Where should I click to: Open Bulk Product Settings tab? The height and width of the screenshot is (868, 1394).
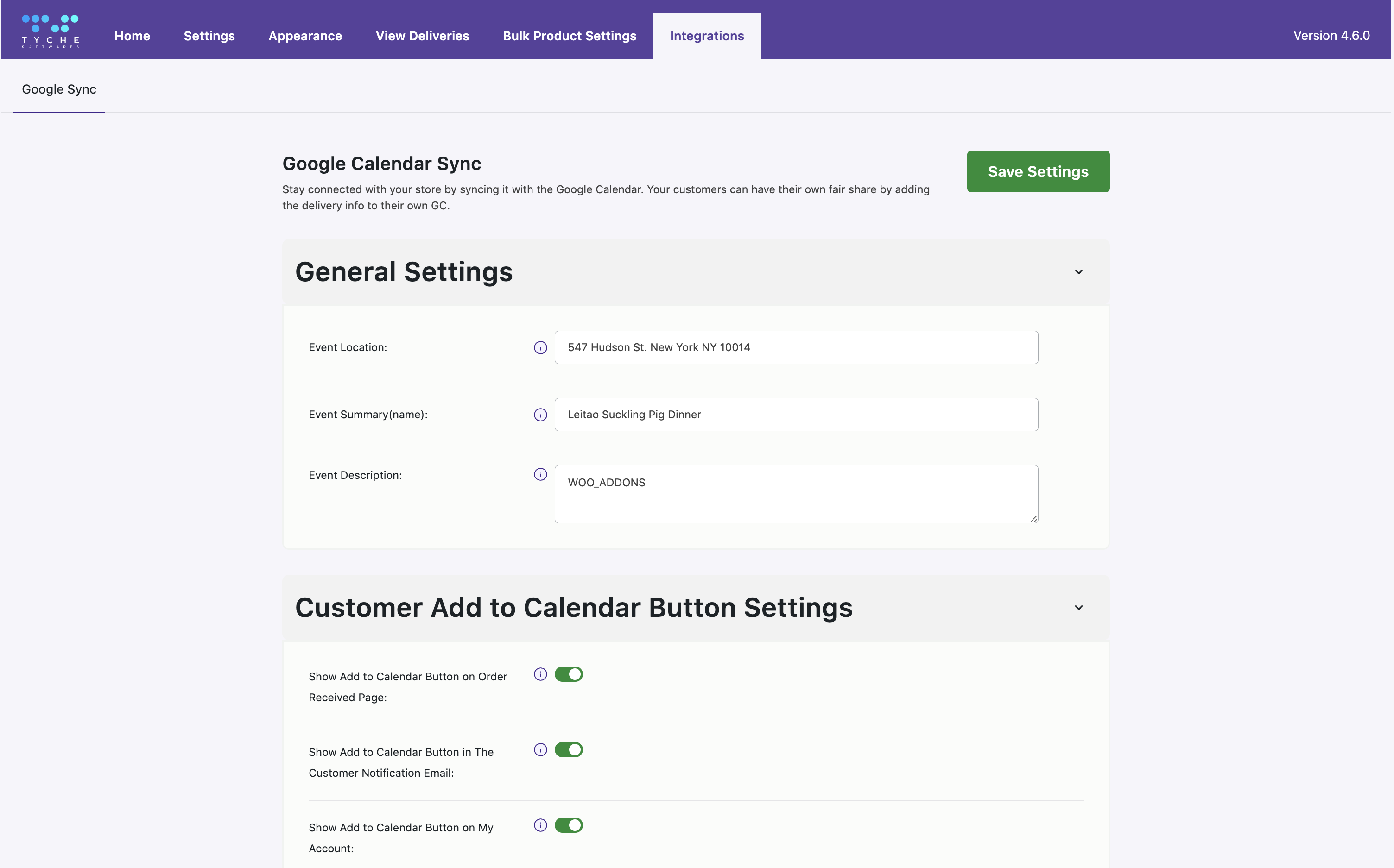click(x=569, y=36)
